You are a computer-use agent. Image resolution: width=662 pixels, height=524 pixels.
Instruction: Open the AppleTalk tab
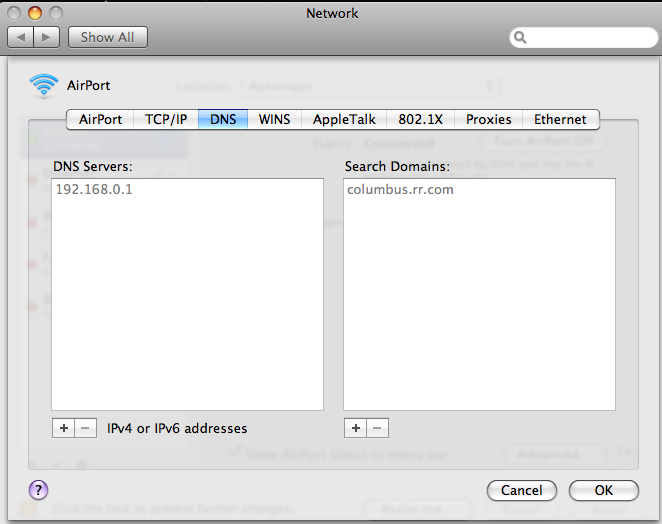point(344,119)
